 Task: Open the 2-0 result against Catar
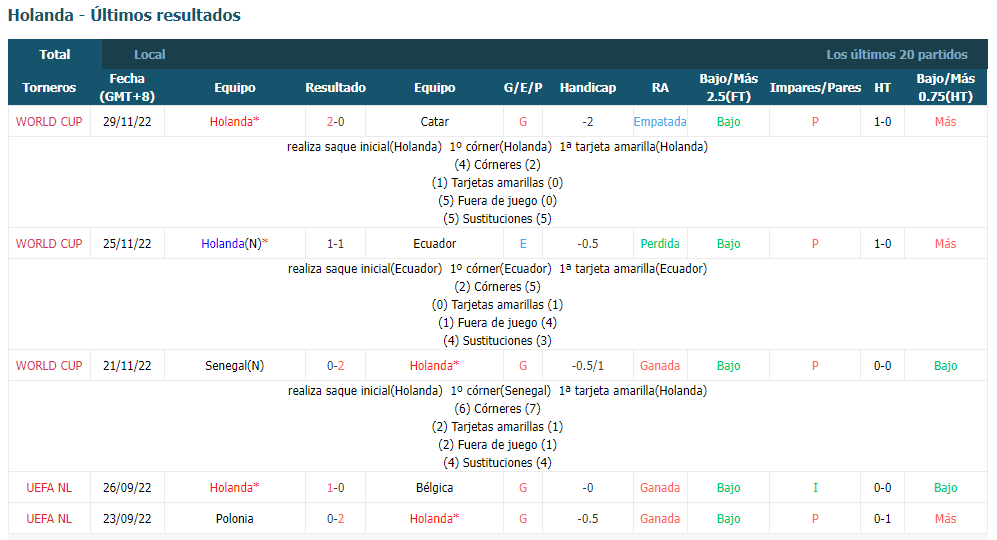[x=335, y=121]
